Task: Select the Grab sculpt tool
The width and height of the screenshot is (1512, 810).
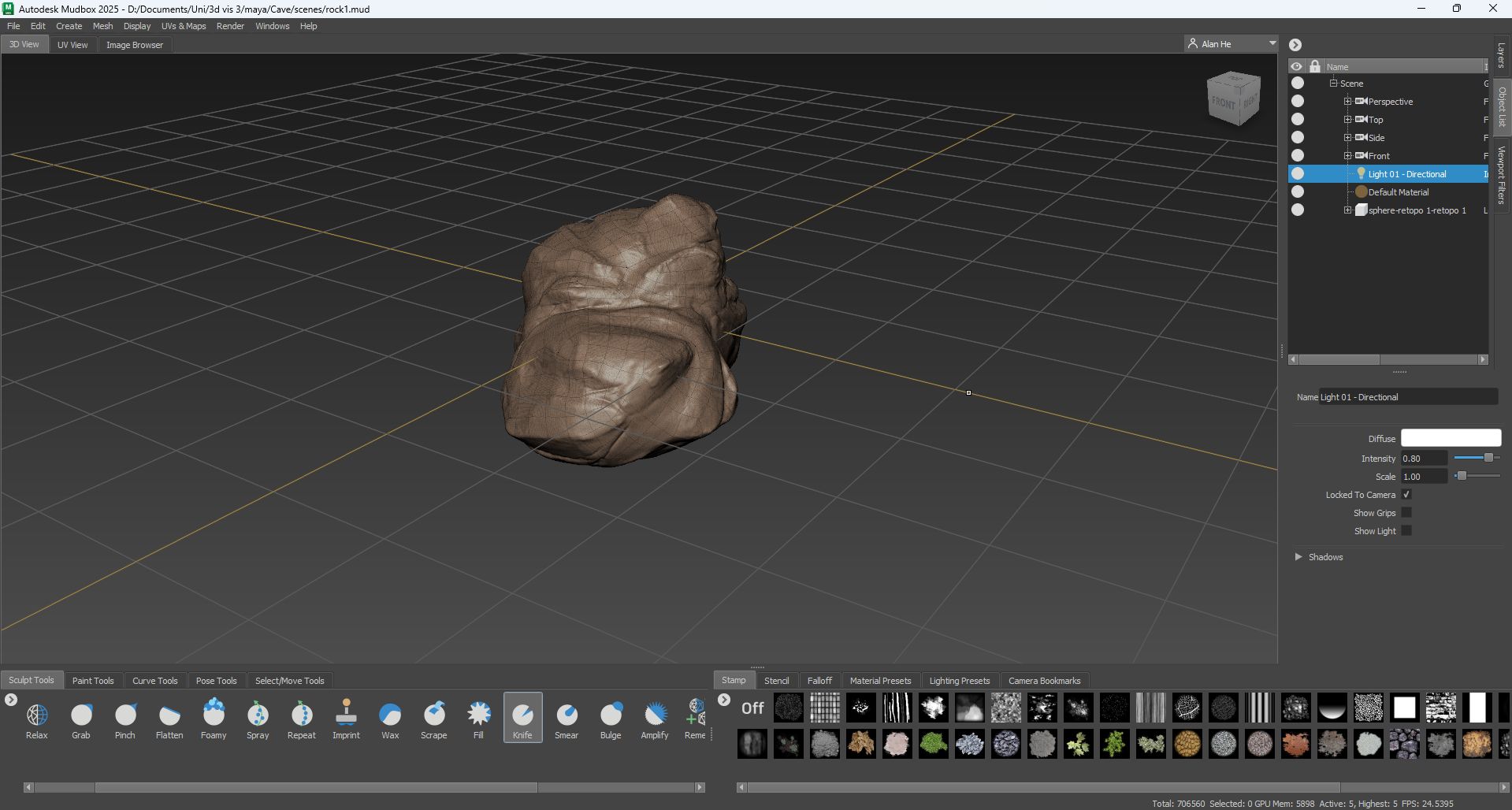Action: click(x=81, y=717)
